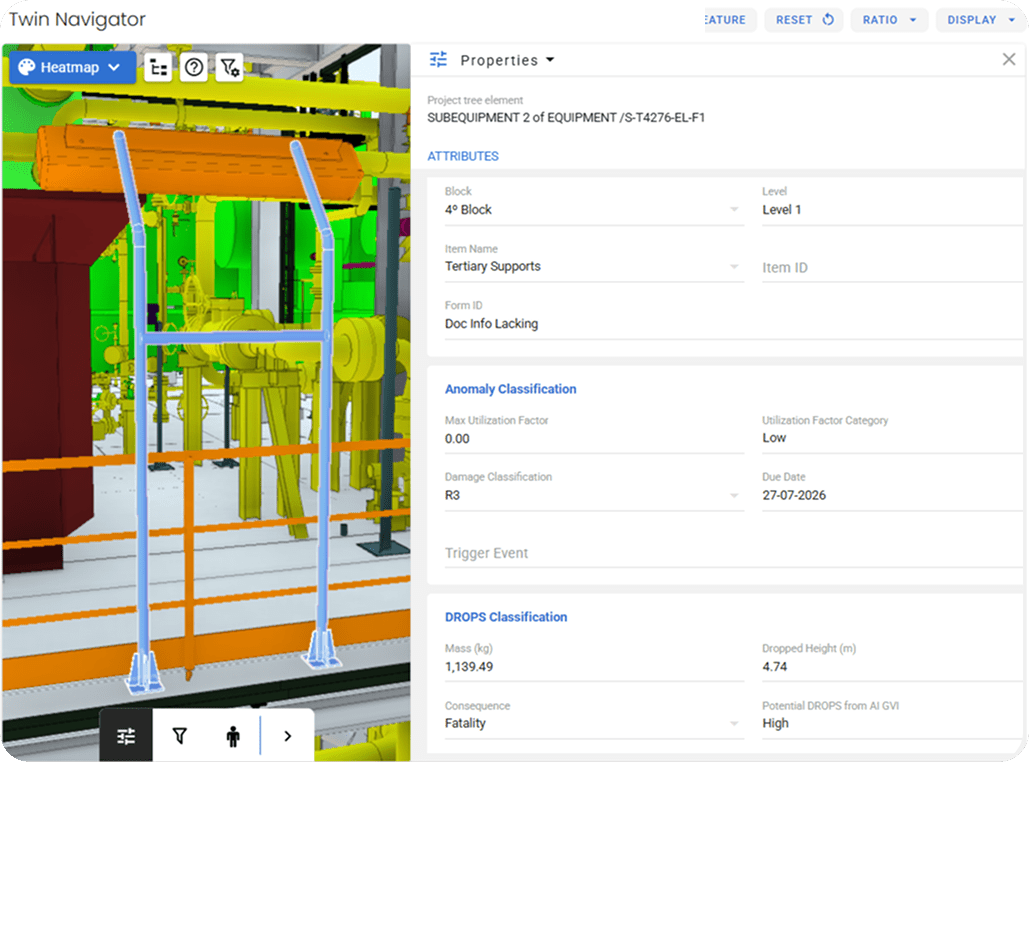The image size is (1029, 942).
Task: Open the RATIO menu
Action: (x=889, y=20)
